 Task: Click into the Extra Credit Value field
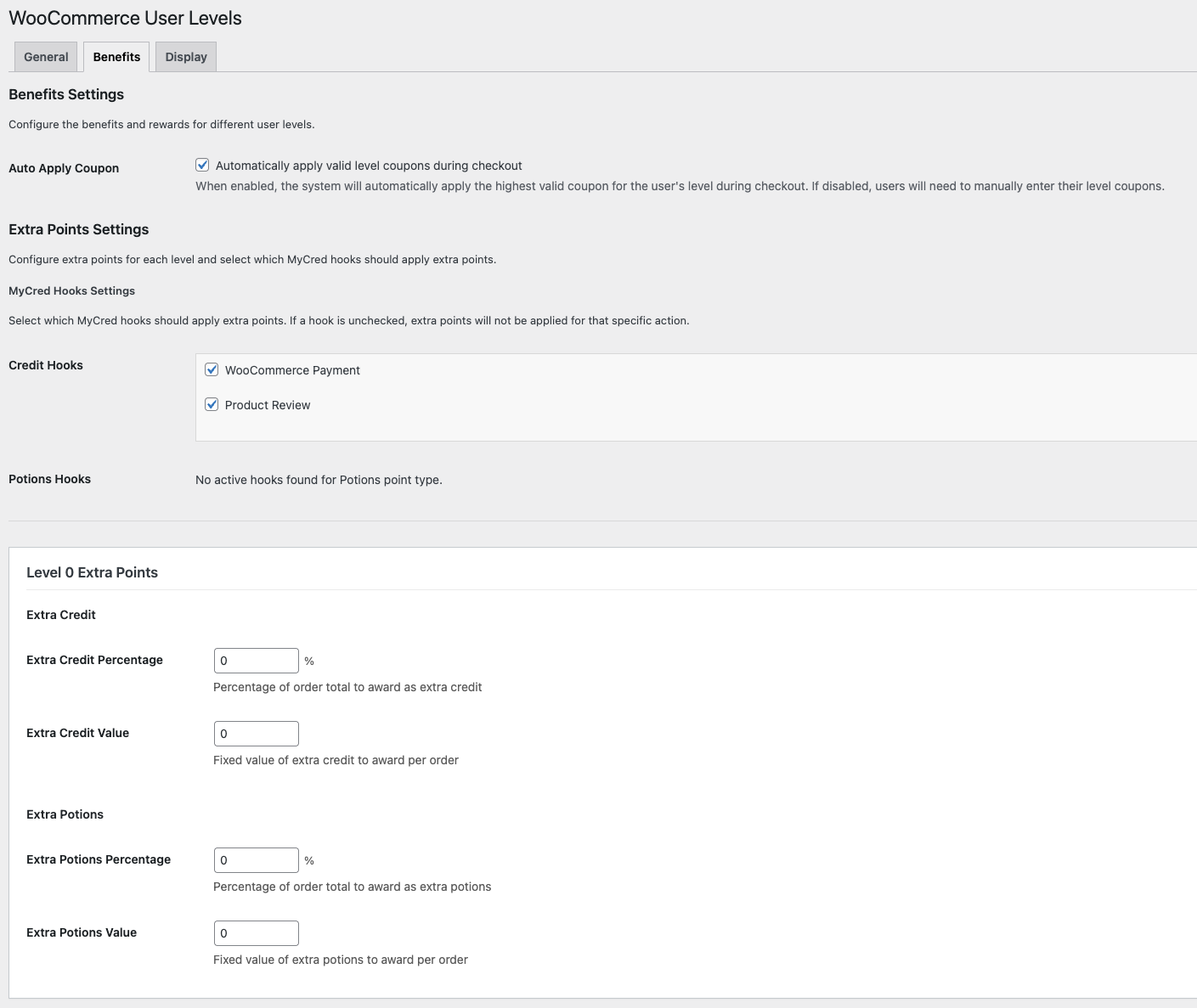(x=257, y=734)
